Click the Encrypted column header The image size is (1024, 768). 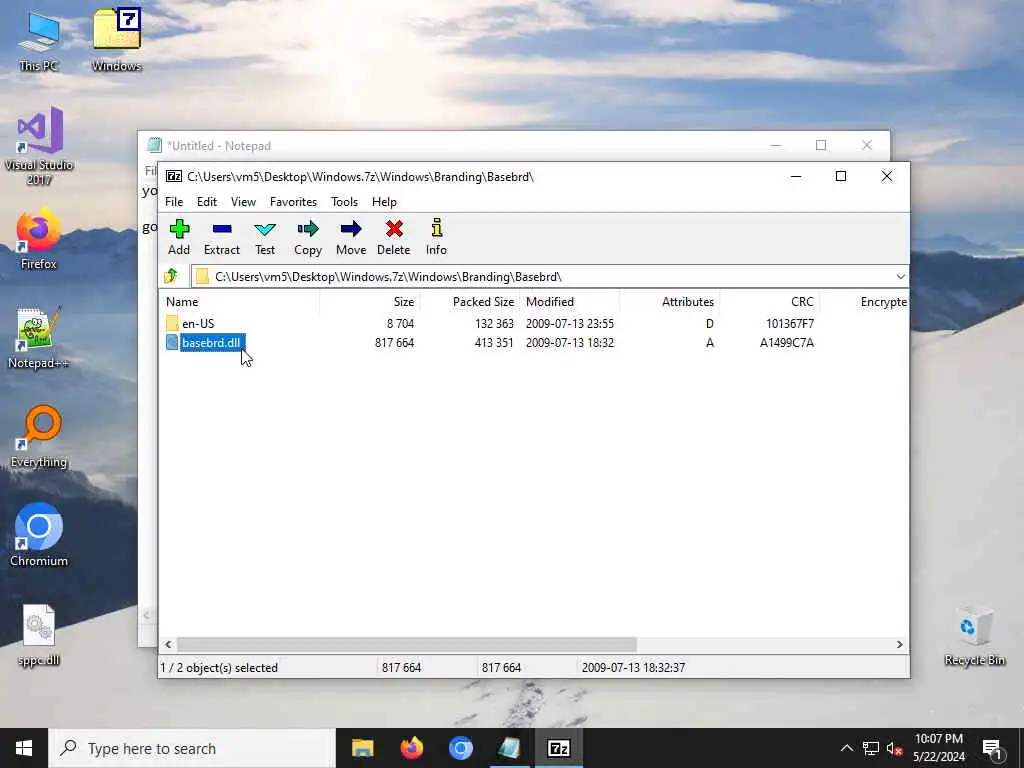pyautogui.click(x=864, y=302)
